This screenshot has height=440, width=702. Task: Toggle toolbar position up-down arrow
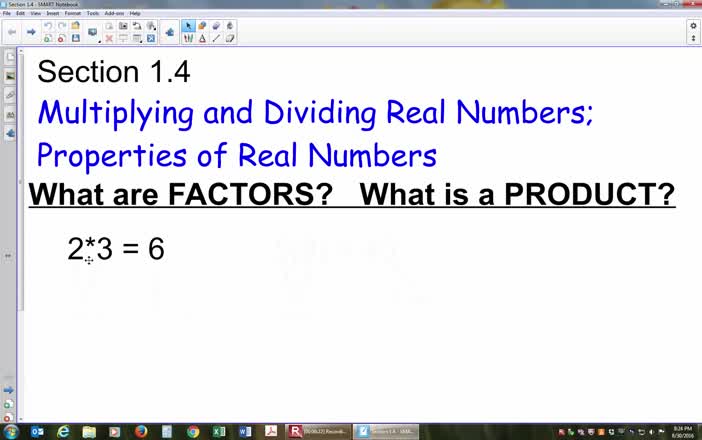693,38
